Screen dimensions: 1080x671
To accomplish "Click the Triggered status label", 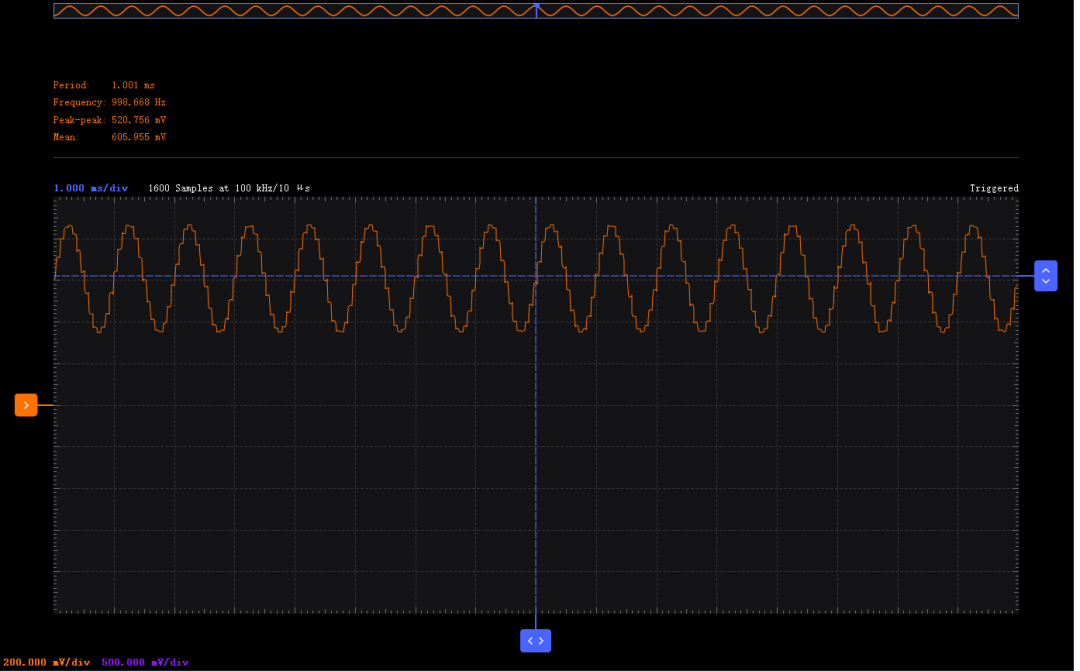I will [x=993, y=188].
